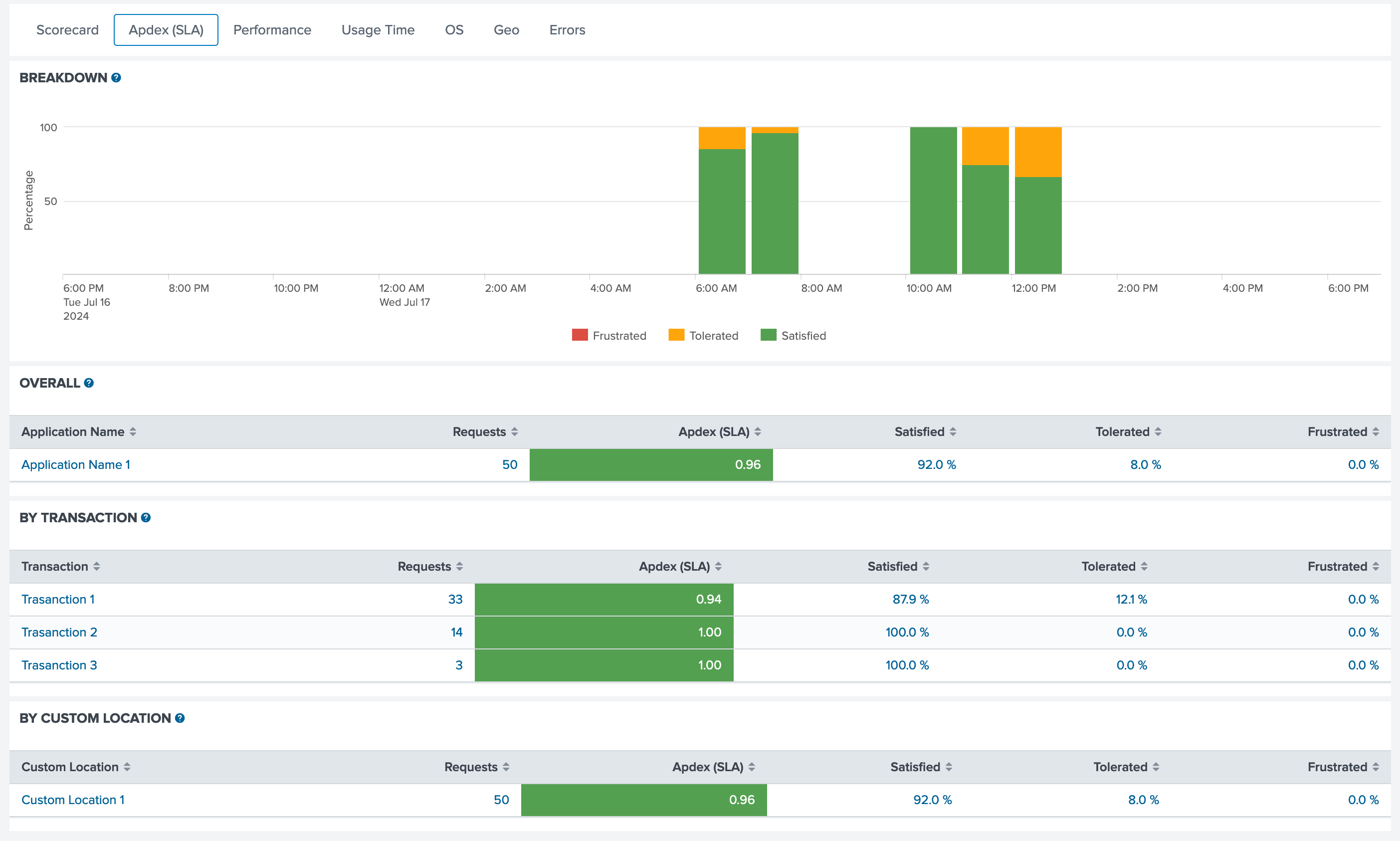
Task: Click the Custom Location sort chevron
Action: tap(128, 766)
